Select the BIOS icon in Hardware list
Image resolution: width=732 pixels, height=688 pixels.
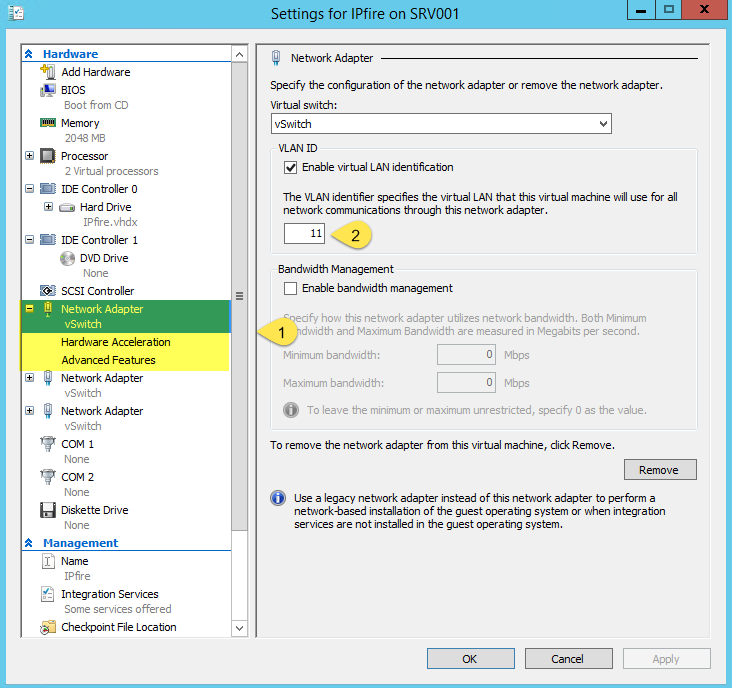pyautogui.click(x=48, y=90)
